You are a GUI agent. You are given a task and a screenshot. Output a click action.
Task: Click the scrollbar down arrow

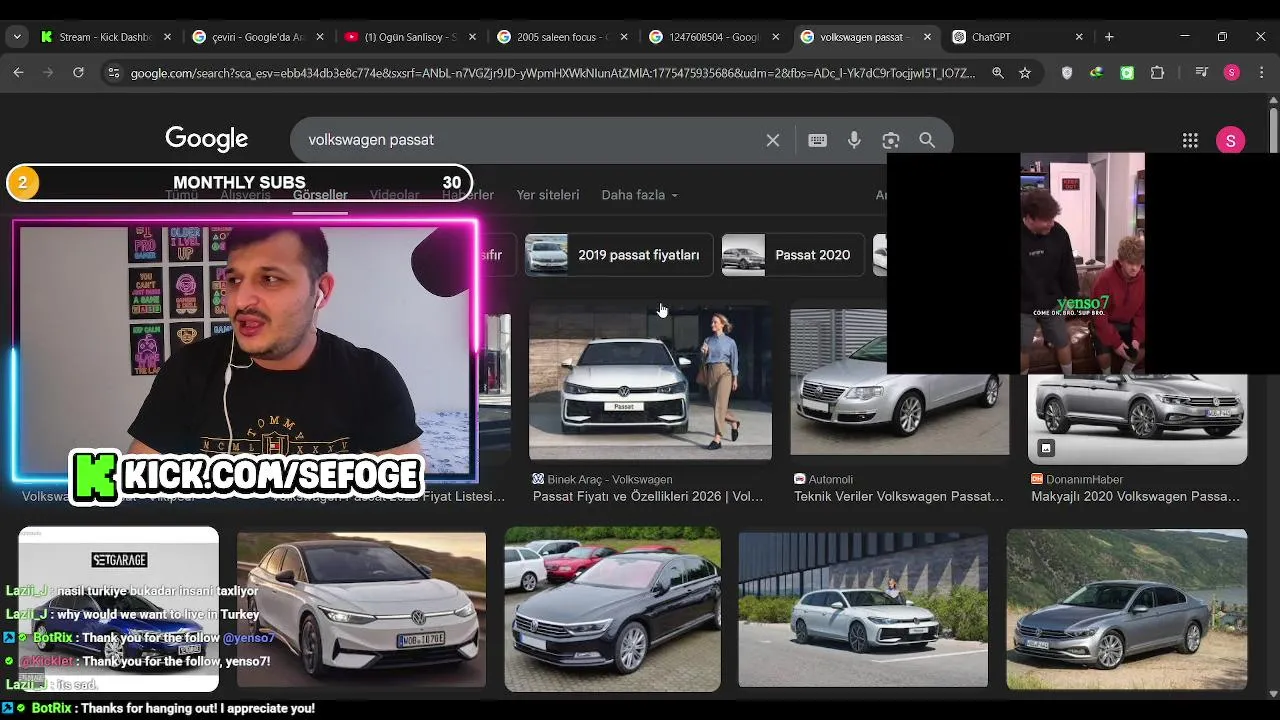click(1273, 694)
